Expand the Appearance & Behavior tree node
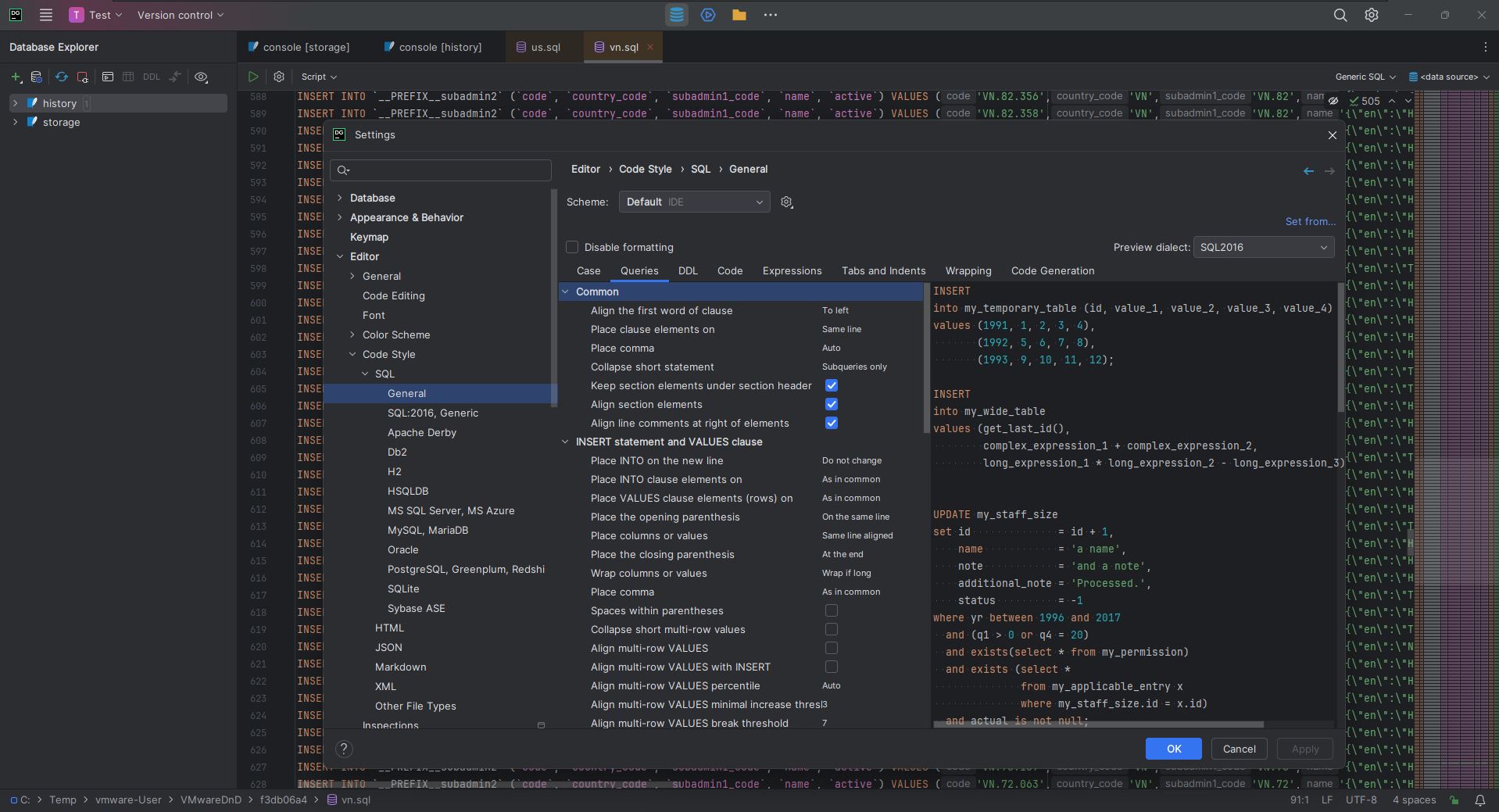1499x812 pixels. pos(340,217)
